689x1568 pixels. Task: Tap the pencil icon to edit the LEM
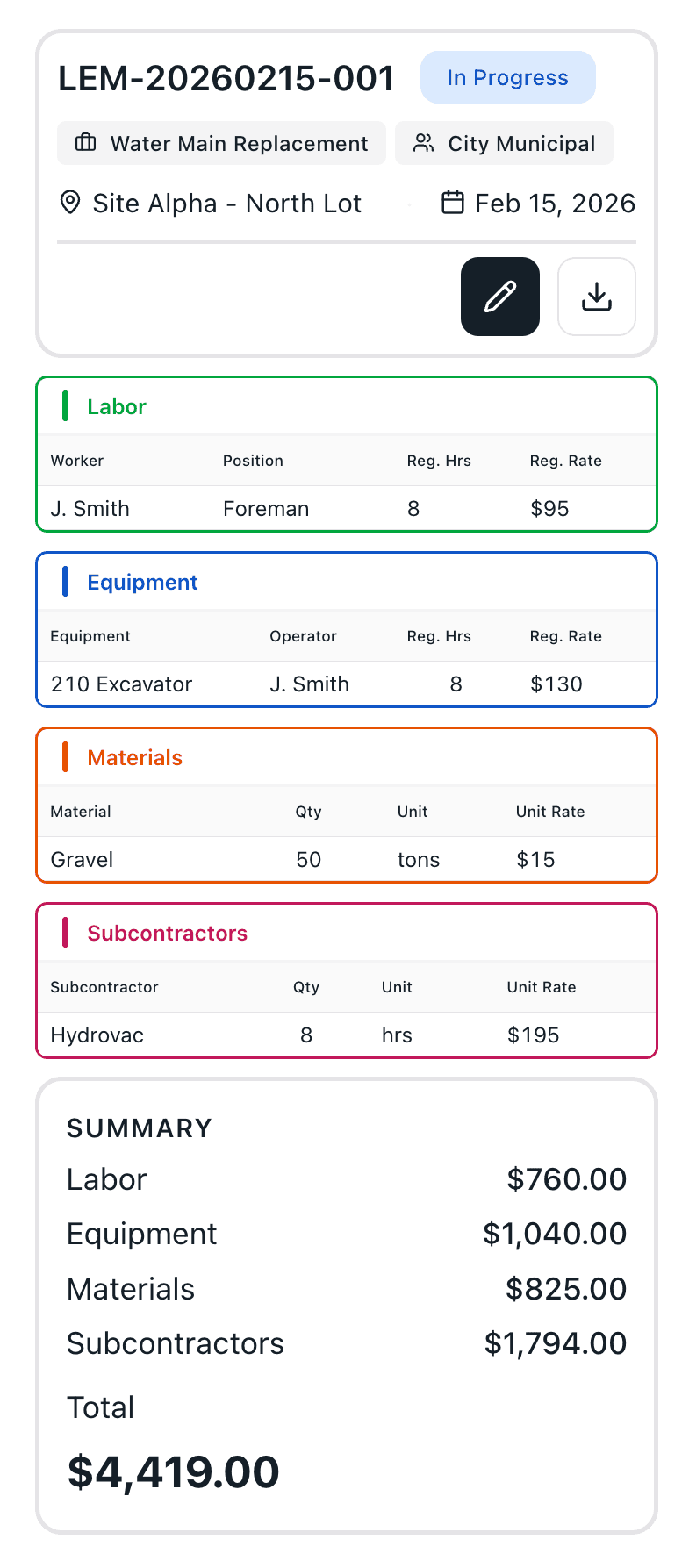coord(500,297)
